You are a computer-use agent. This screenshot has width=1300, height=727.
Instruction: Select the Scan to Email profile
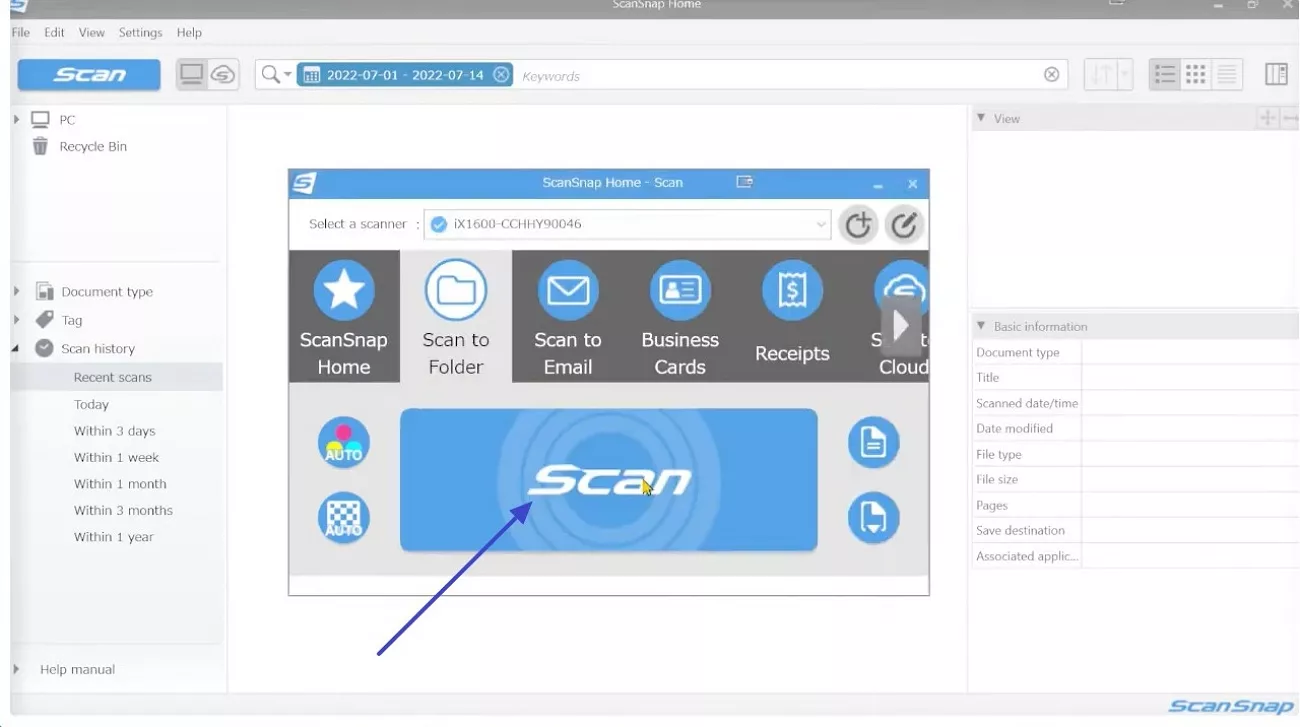(x=567, y=315)
